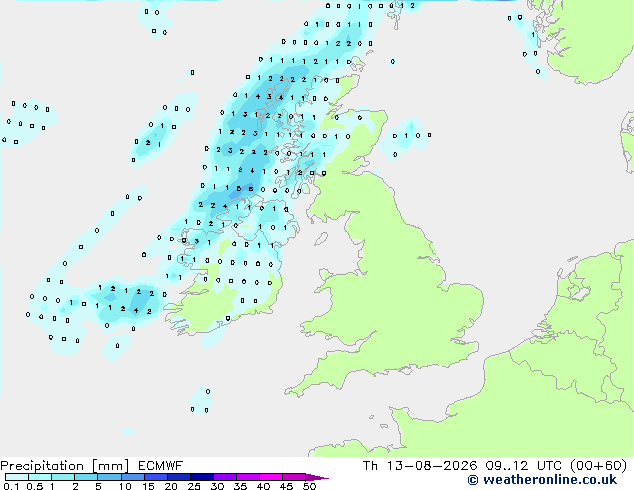
Task: Click the '[mm]' unit label
Action: (x=110, y=466)
